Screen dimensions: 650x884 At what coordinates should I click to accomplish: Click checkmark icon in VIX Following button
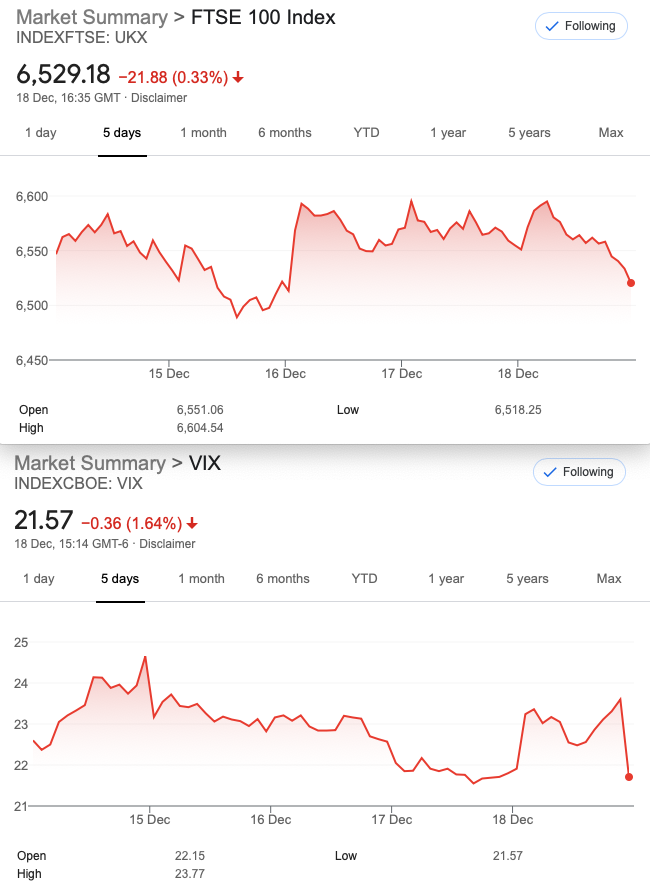(550, 472)
